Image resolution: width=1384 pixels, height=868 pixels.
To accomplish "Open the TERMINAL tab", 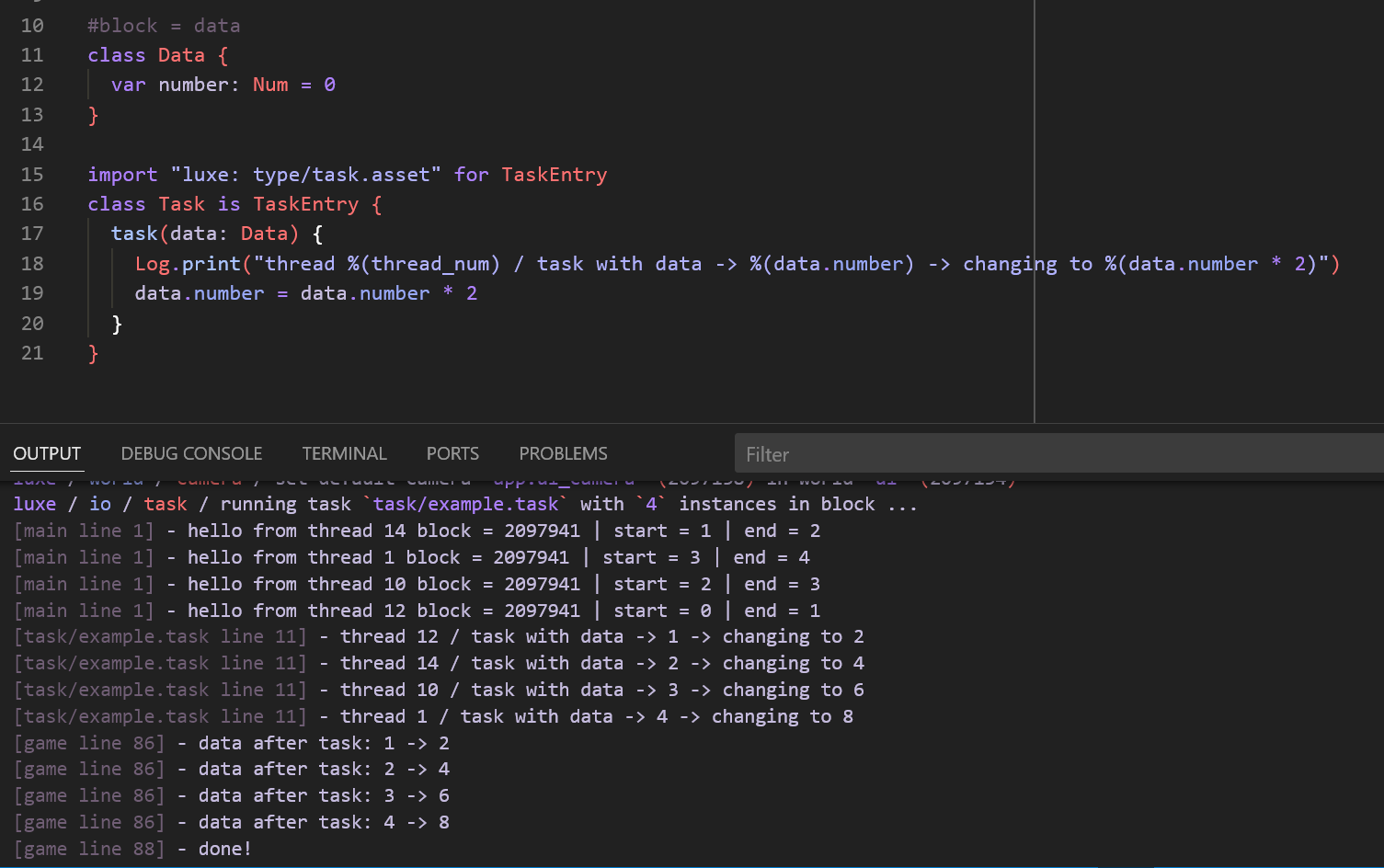I will pos(344,453).
